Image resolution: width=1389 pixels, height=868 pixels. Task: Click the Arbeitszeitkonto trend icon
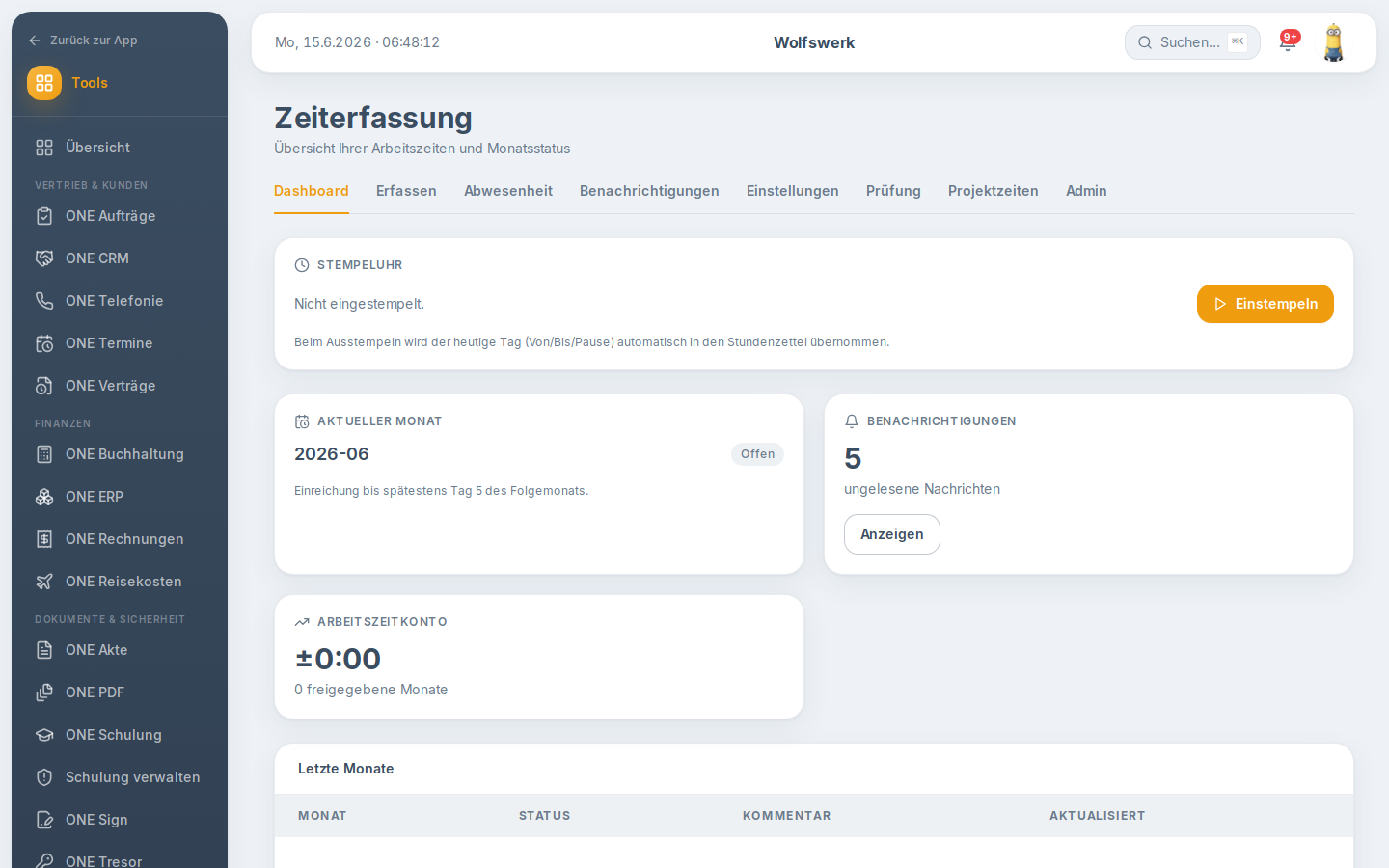tap(302, 622)
